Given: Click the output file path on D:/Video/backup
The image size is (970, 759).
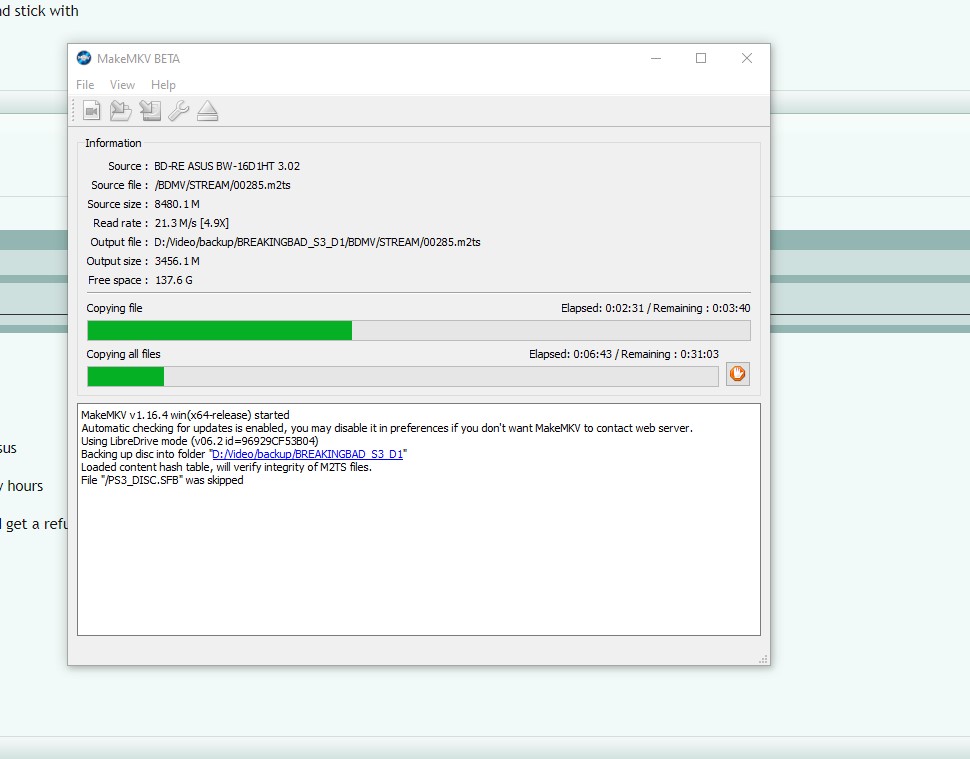Looking at the screenshot, I should click(x=317, y=242).
